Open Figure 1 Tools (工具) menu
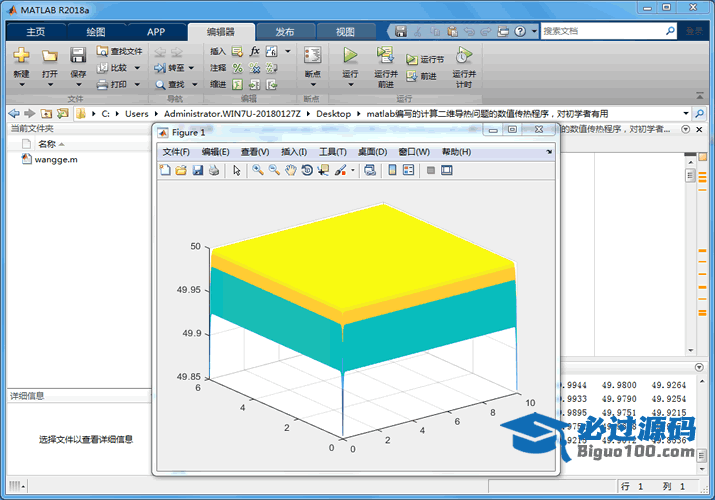This screenshot has height=500, width=715. point(332,152)
